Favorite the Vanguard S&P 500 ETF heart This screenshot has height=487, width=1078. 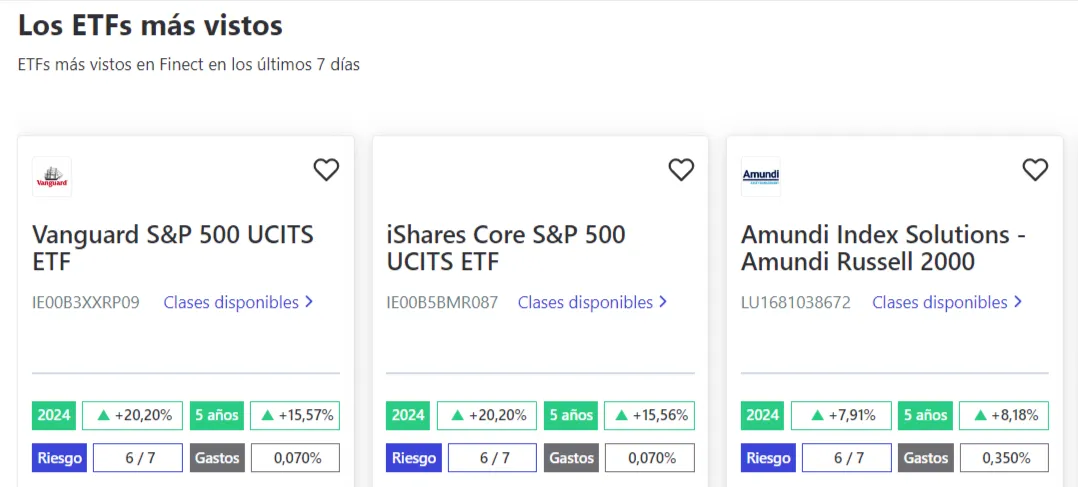[x=326, y=170]
